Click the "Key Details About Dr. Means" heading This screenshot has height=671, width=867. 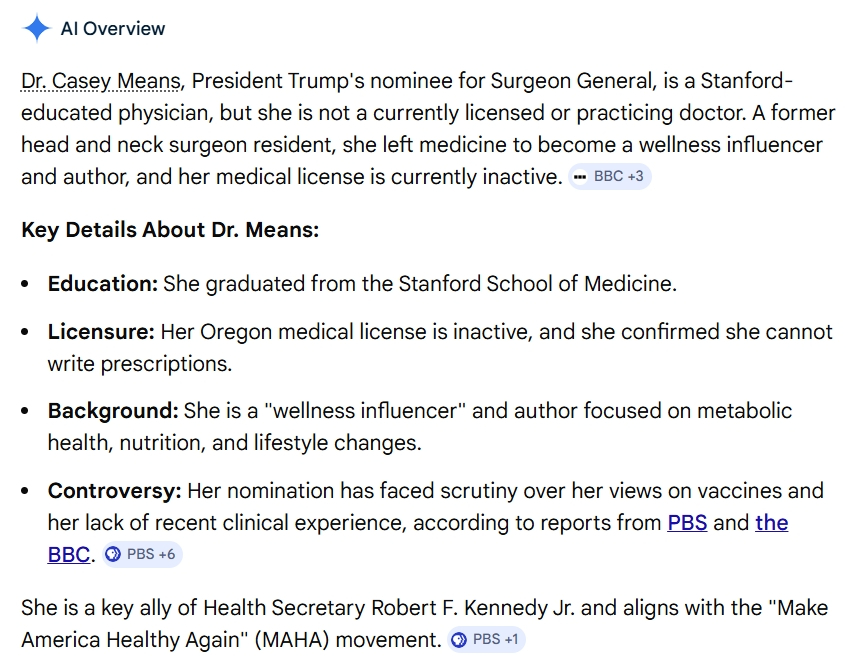click(x=170, y=230)
